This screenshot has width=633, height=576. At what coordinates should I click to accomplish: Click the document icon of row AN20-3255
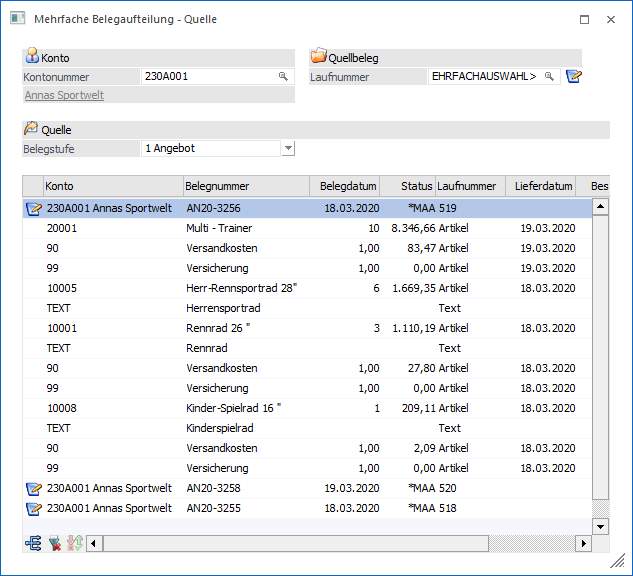(x=34, y=508)
